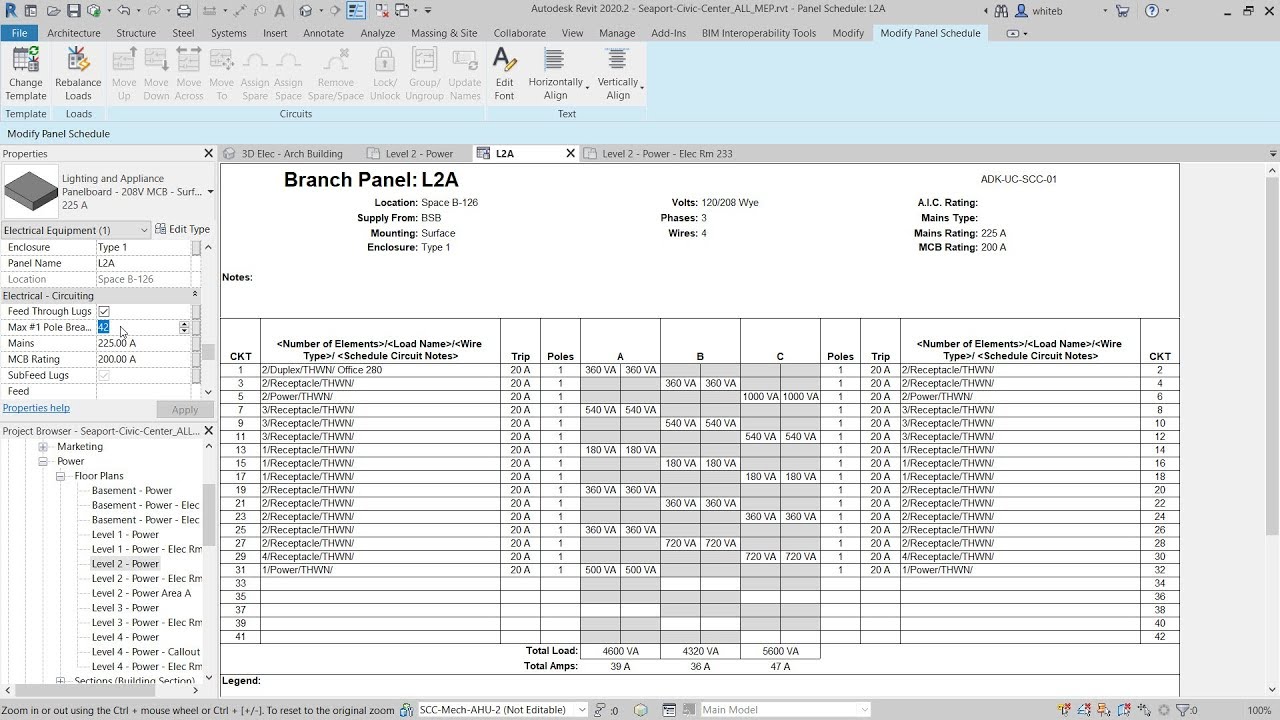Switch to BIM Interoperability Tools tab
Screen dimensions: 1280x720
(759, 33)
